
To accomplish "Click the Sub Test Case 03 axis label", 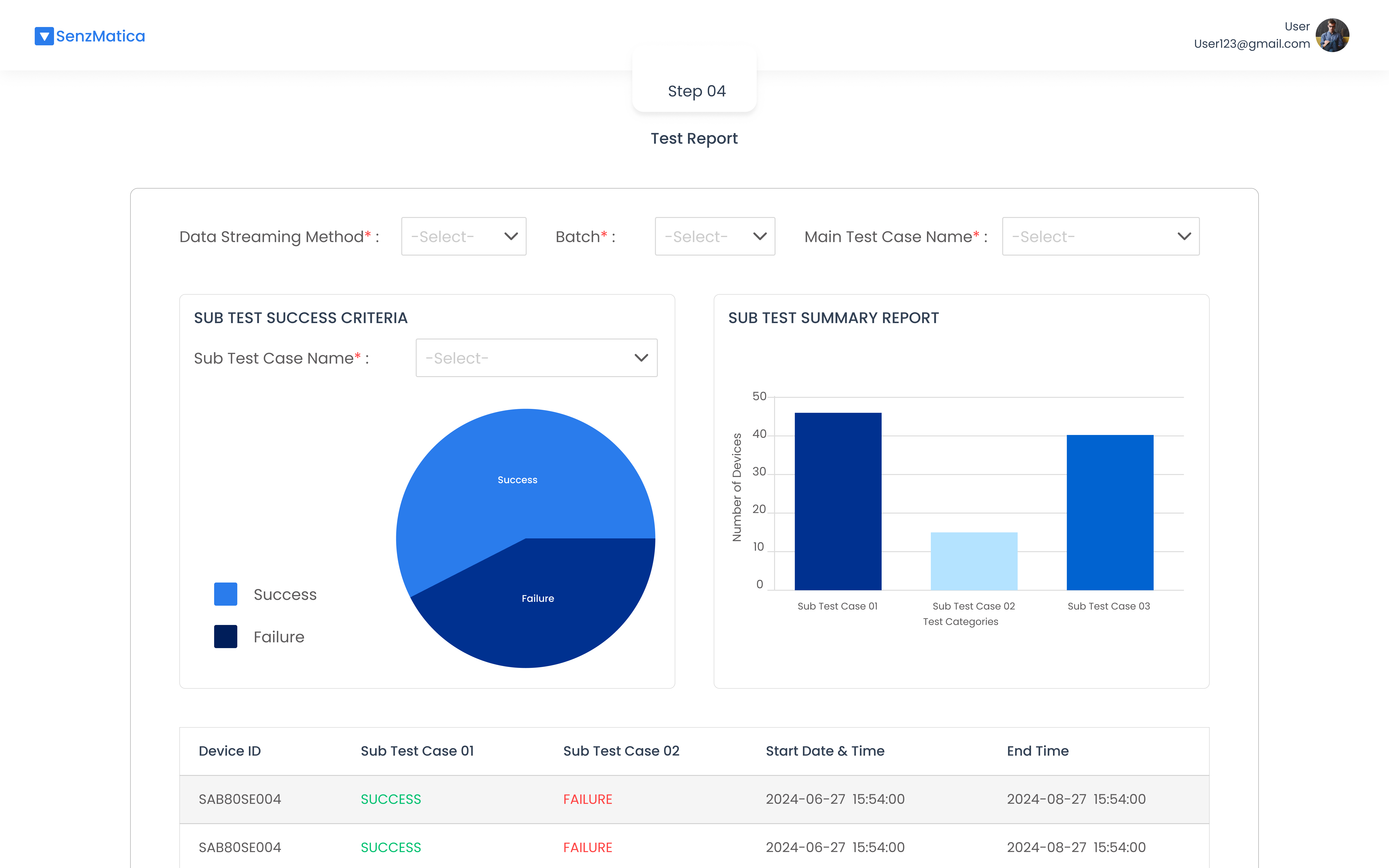I will coord(1108,606).
